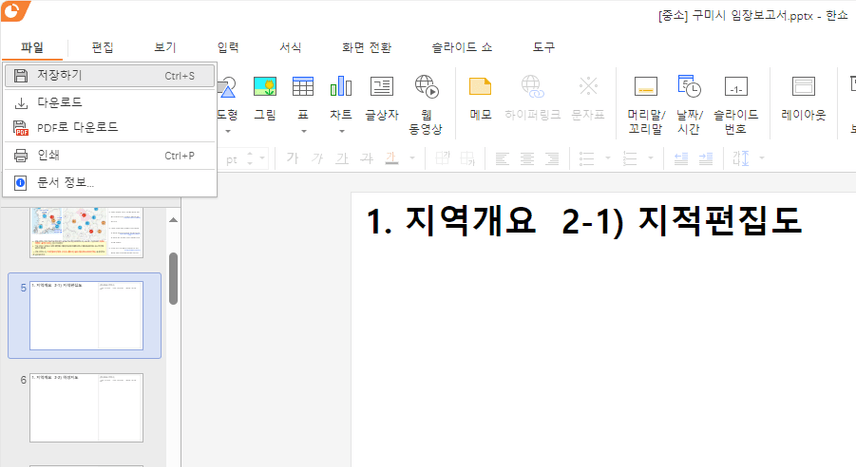Open header/footer (머리말/꼬리말)
856x467 pixels.
click(x=646, y=105)
